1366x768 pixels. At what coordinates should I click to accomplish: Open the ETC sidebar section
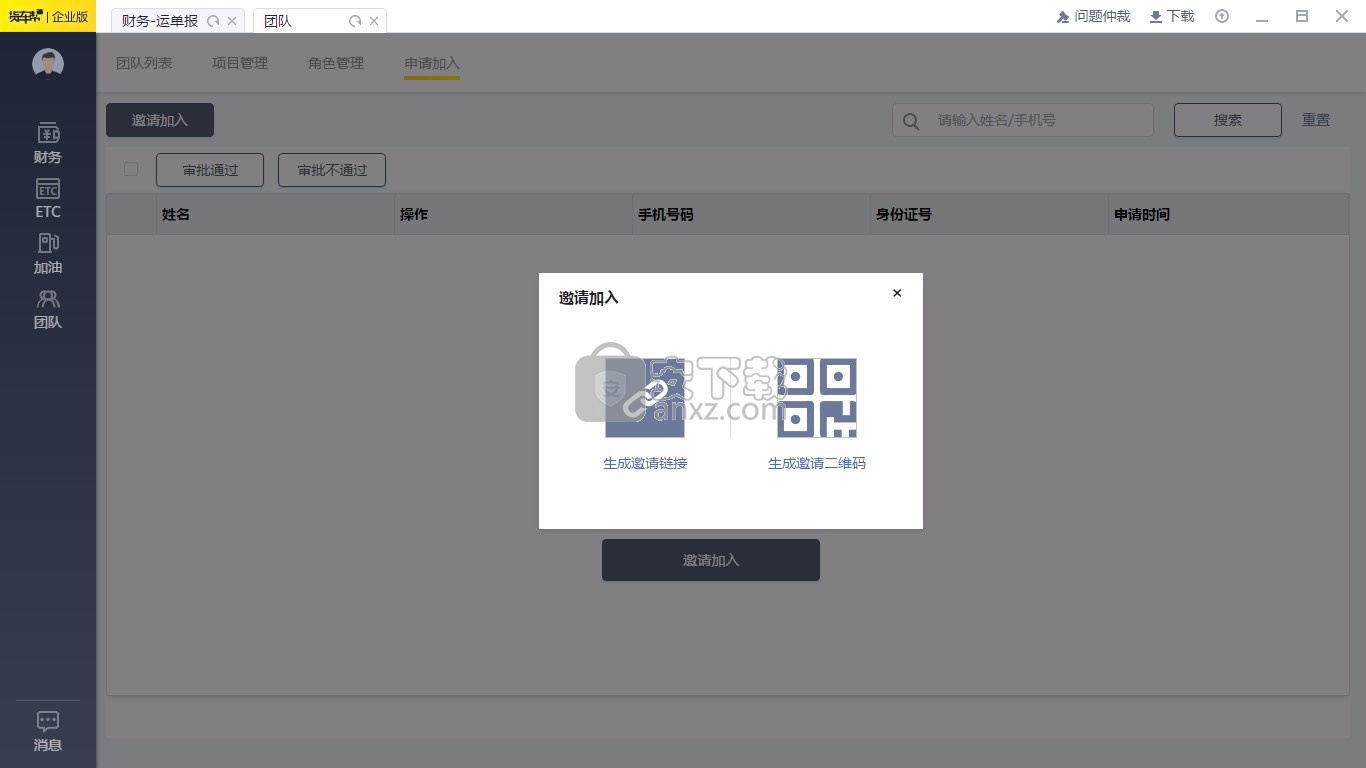click(48, 199)
